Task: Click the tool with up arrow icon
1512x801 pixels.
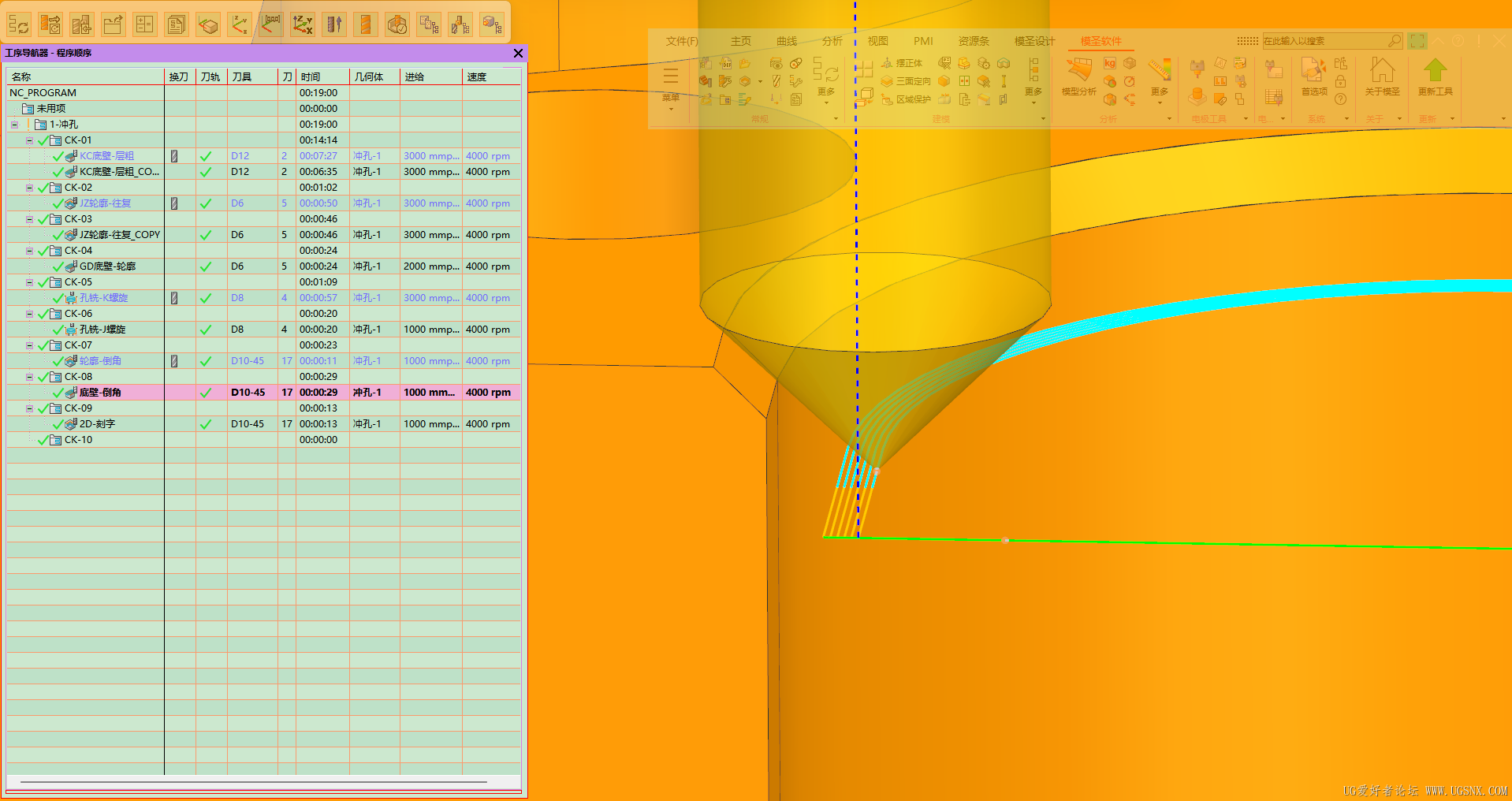Action: [334, 24]
